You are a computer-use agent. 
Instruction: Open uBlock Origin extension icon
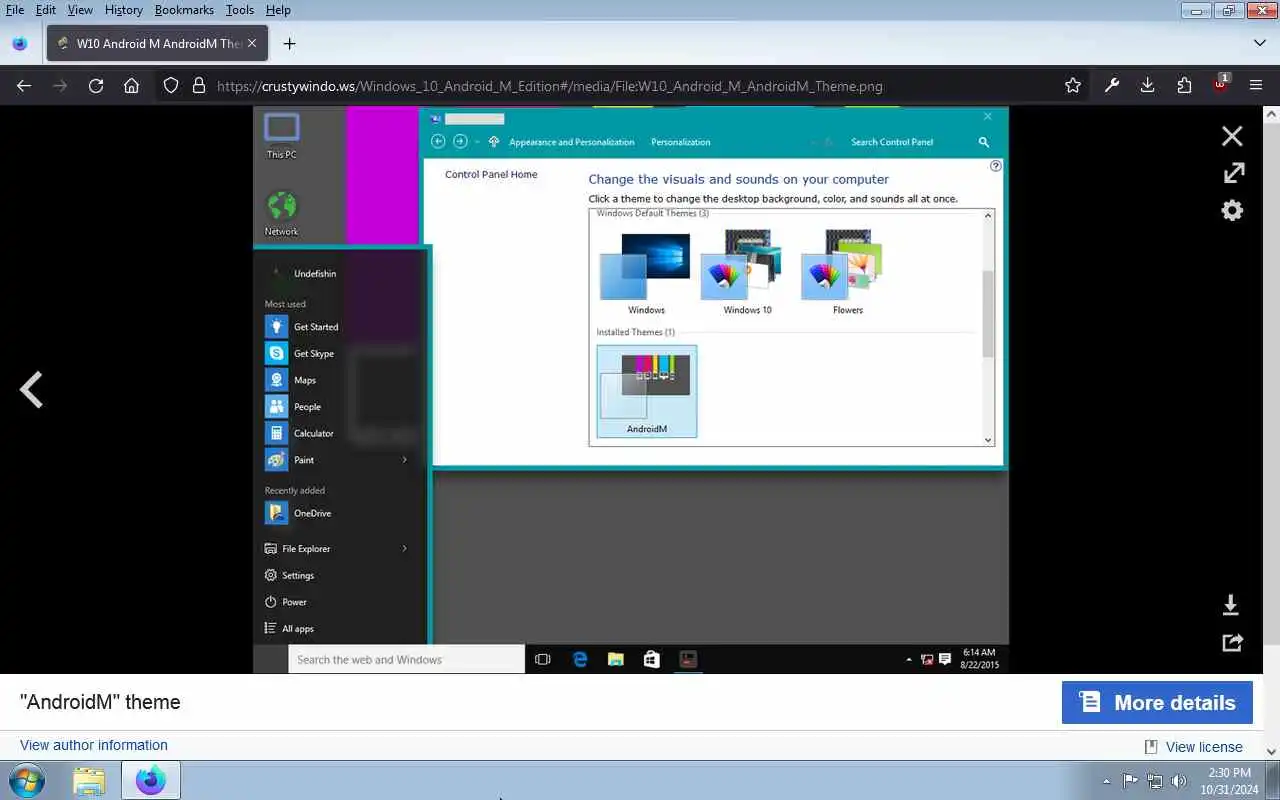[1221, 84]
